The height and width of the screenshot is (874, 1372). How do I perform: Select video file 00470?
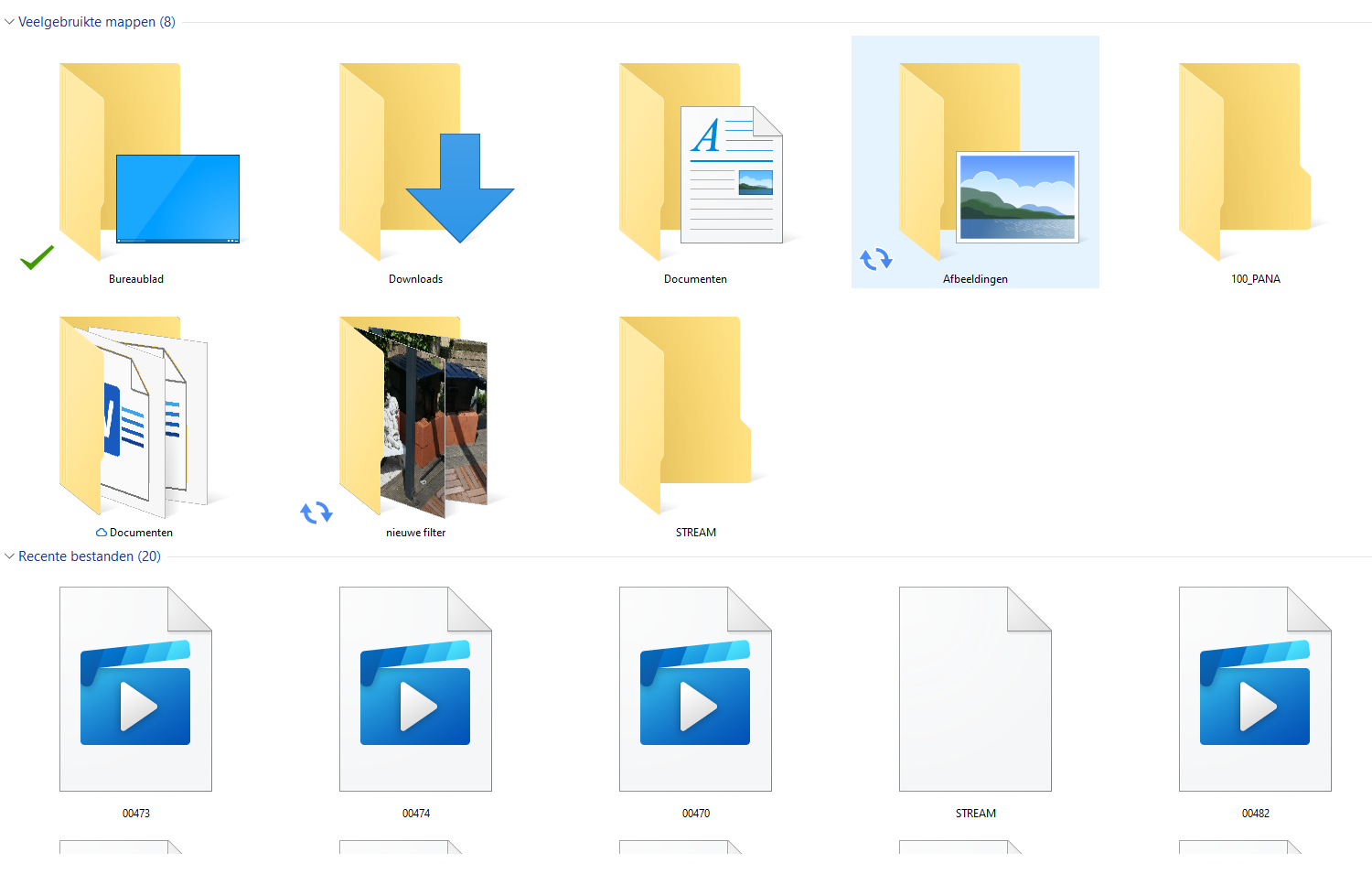[695, 690]
